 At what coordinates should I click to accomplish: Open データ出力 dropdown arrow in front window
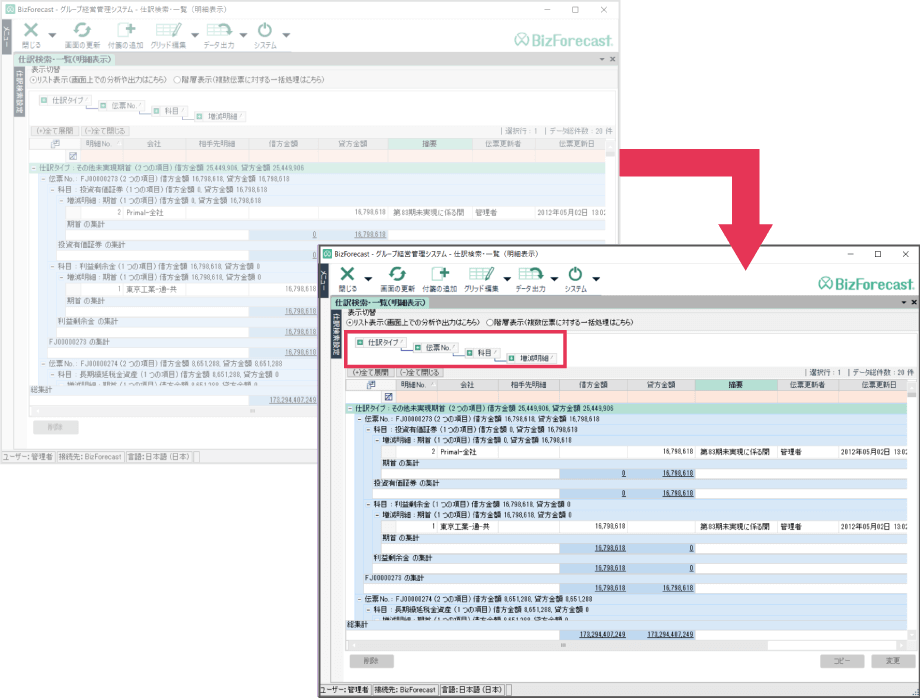(554, 279)
